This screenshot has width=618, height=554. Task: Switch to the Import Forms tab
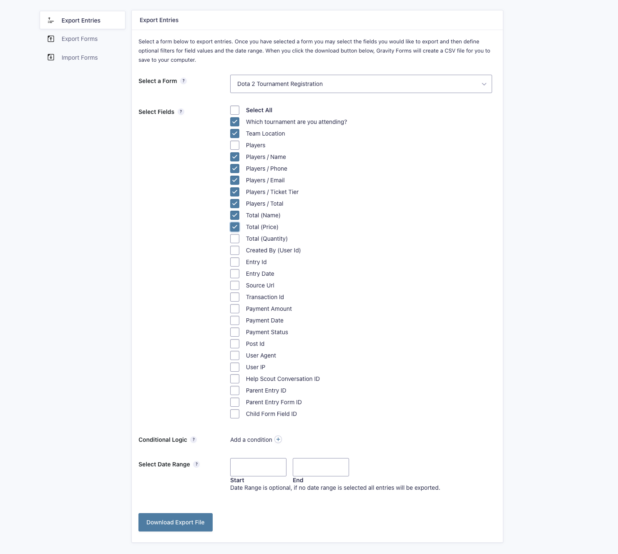(79, 58)
